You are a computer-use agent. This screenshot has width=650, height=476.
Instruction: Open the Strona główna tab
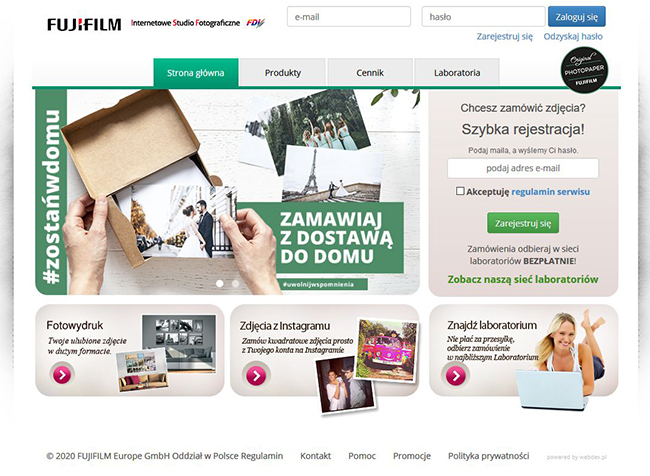196,73
